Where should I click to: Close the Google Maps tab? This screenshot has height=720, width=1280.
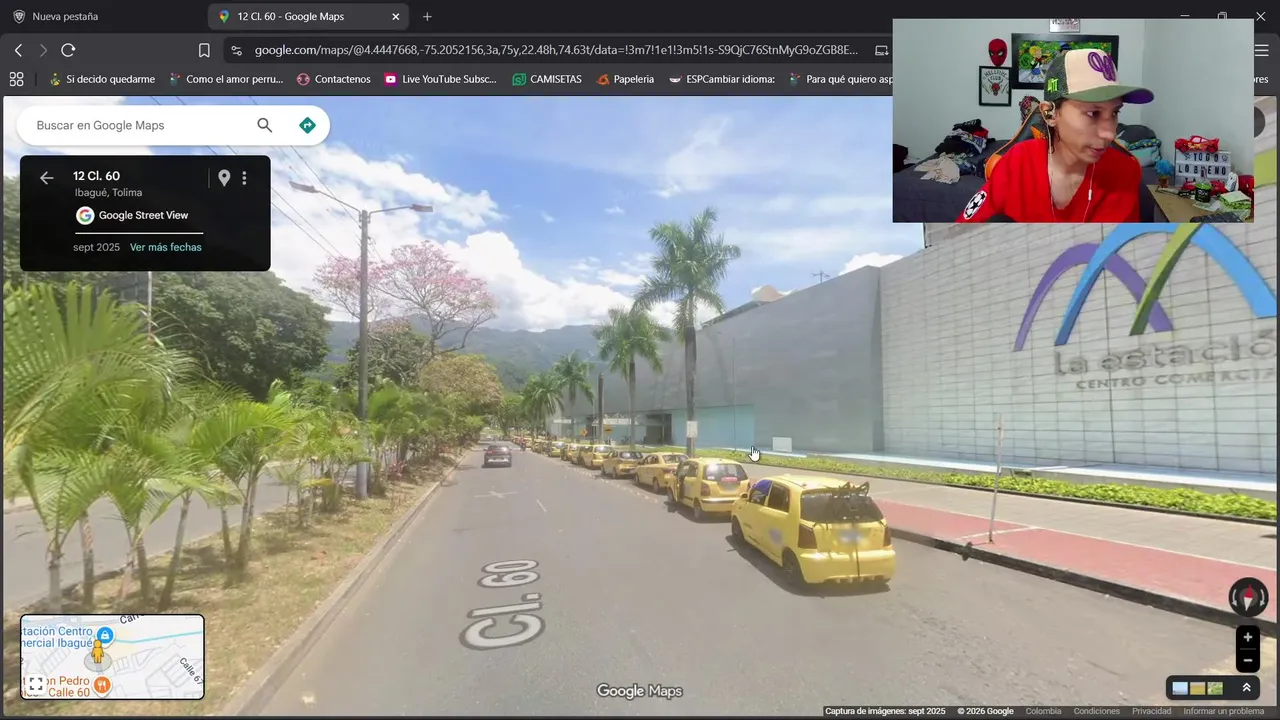point(395,17)
